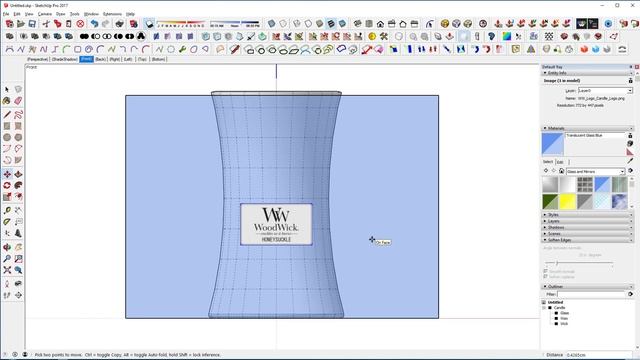Viewport: 640px width, 360px height.
Task: Click the red Erase/delete circle icon
Action: [x=80, y=24]
